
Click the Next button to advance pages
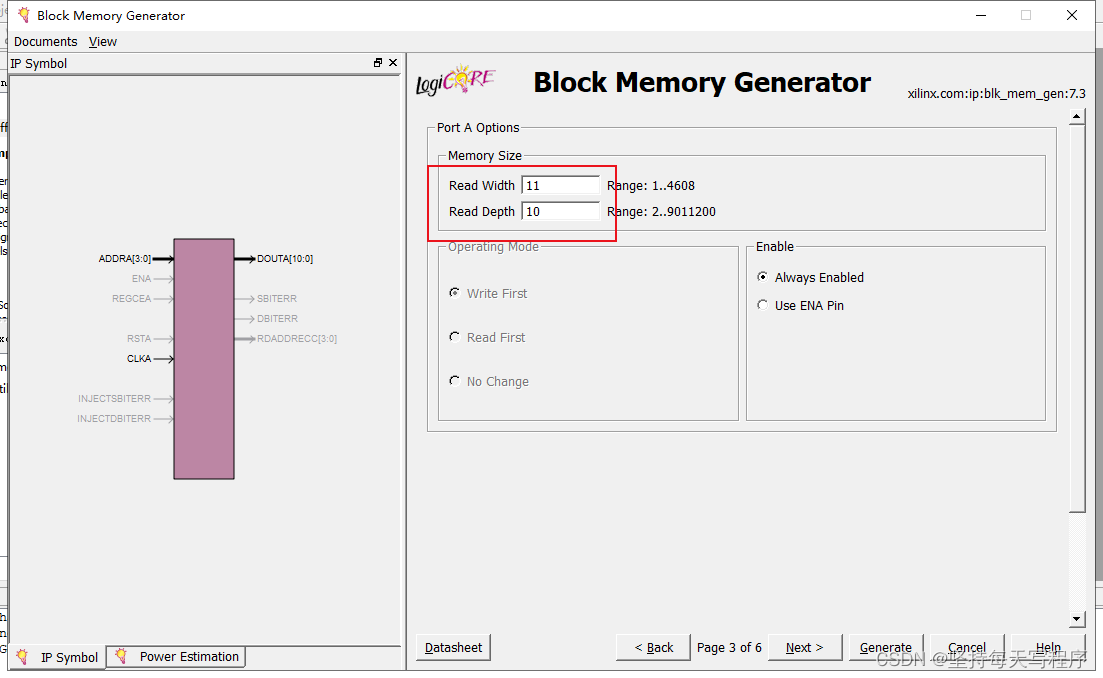[x=804, y=647]
